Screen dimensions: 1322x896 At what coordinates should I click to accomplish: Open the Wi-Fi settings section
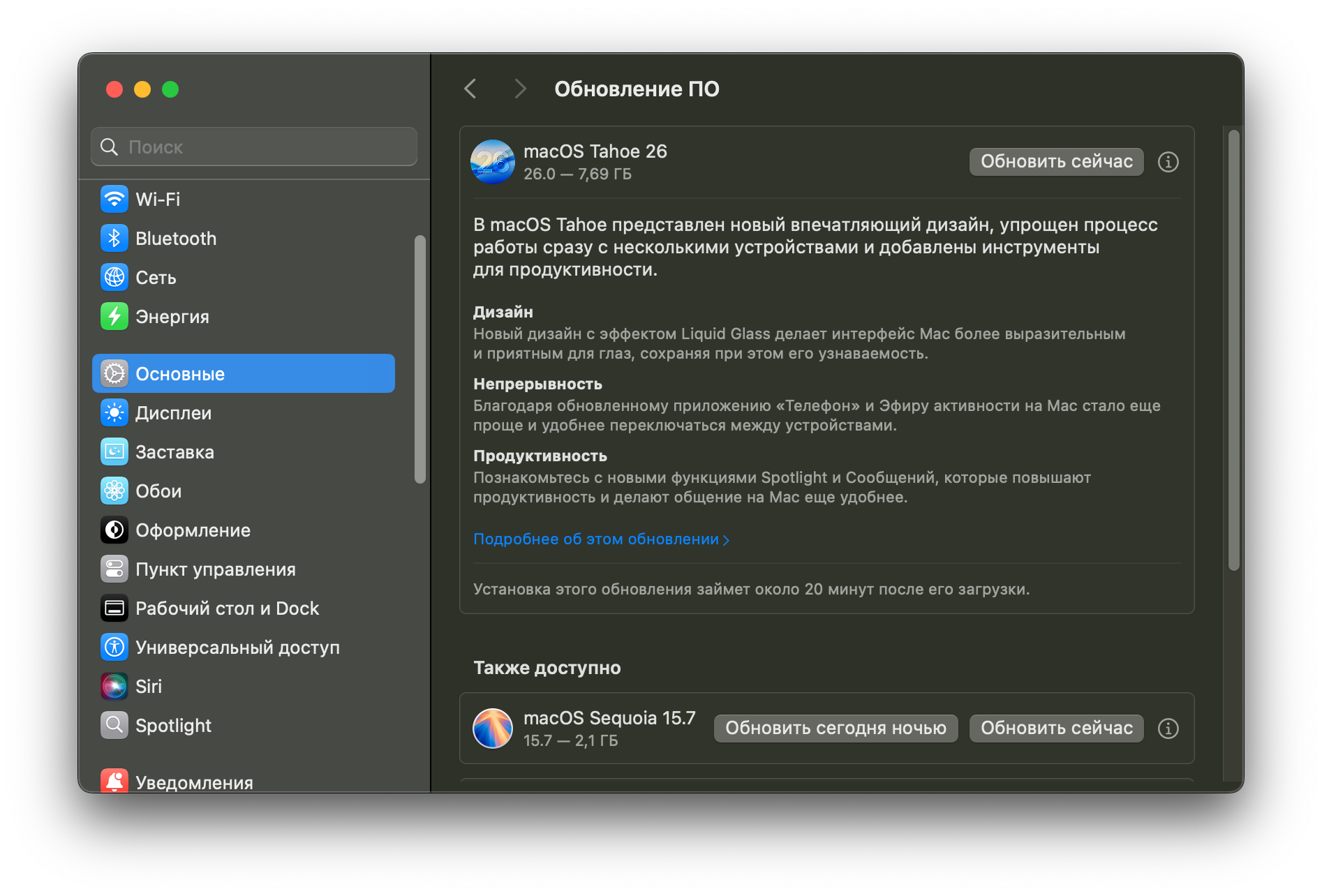tap(244, 200)
